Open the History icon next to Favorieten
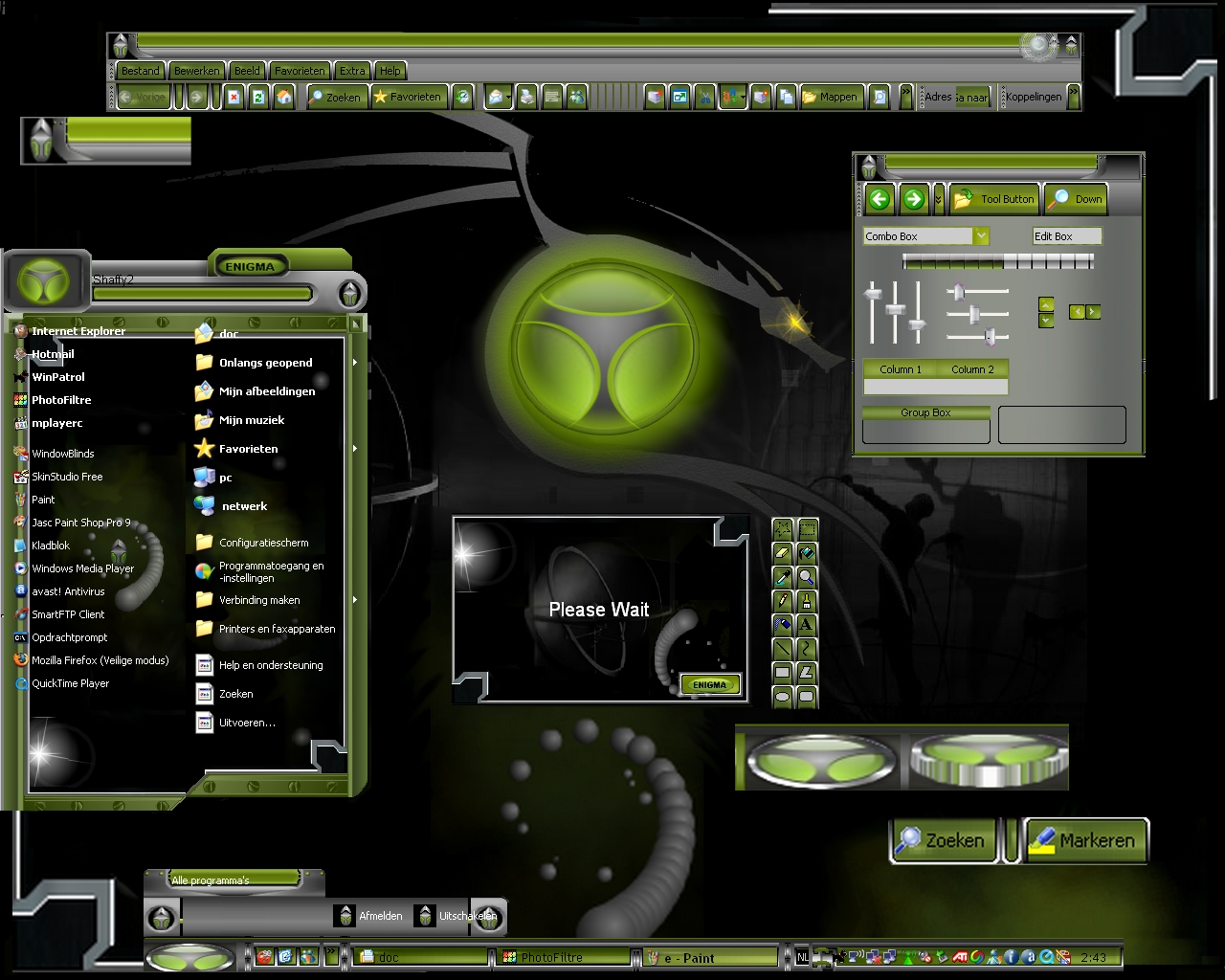 click(x=462, y=97)
